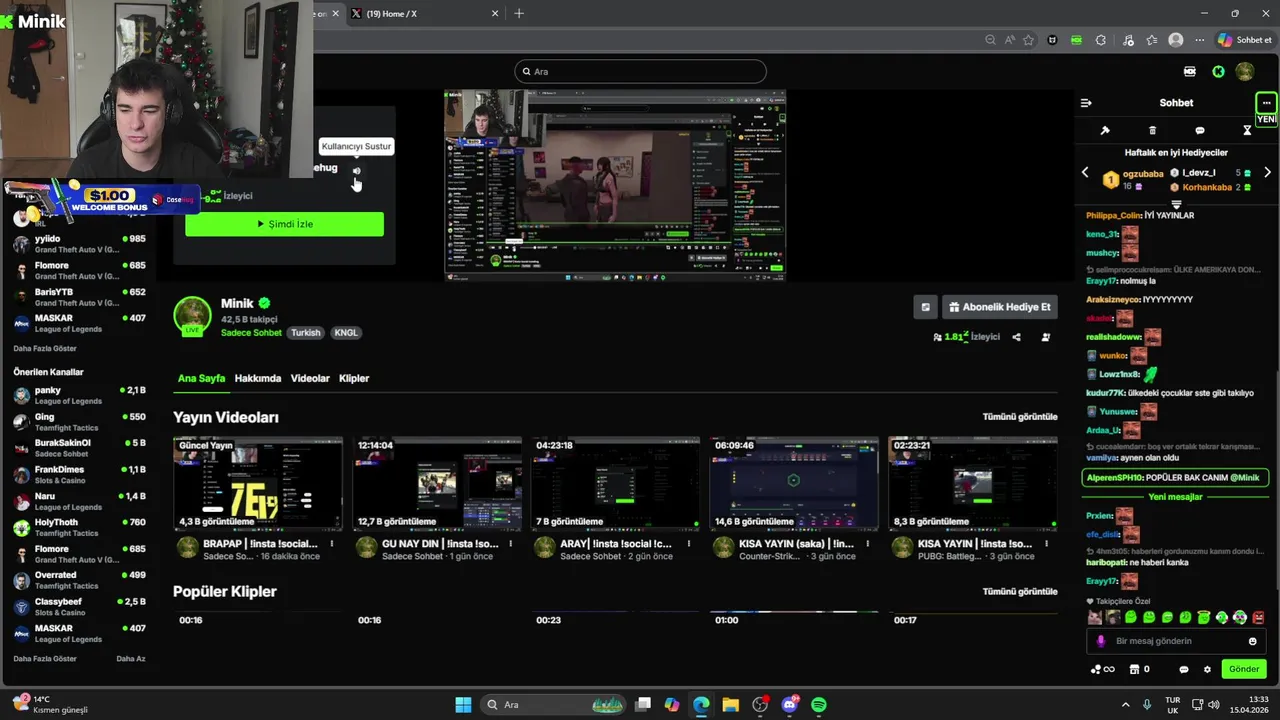Open the GU NAY DIN video thumbnail
The image size is (1280, 720).
coord(436,483)
